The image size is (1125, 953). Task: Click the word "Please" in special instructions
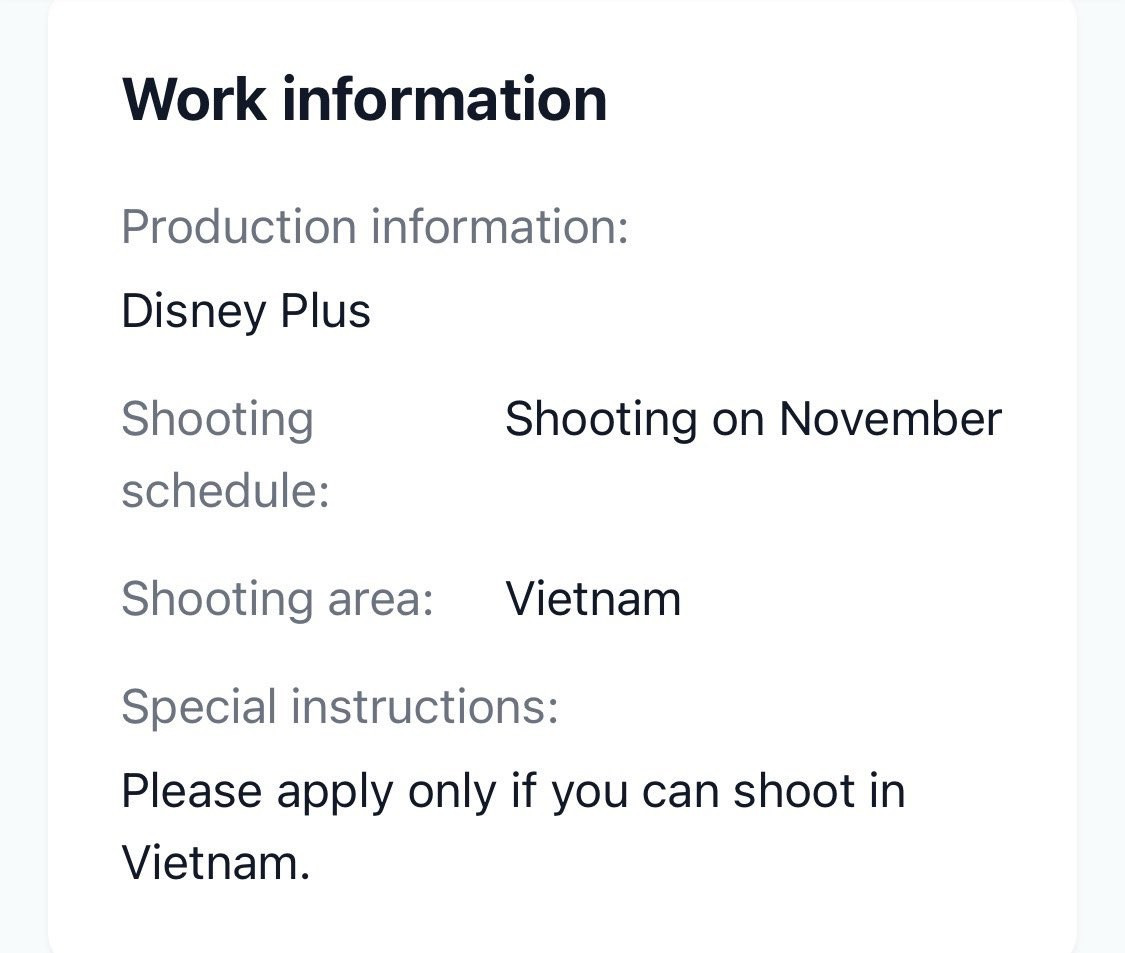point(191,791)
